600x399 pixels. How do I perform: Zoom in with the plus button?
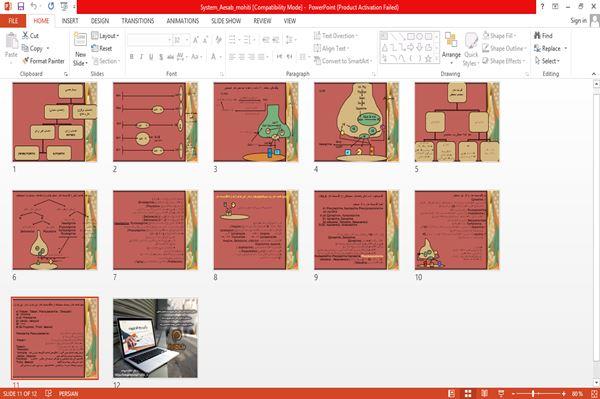click(x=564, y=393)
